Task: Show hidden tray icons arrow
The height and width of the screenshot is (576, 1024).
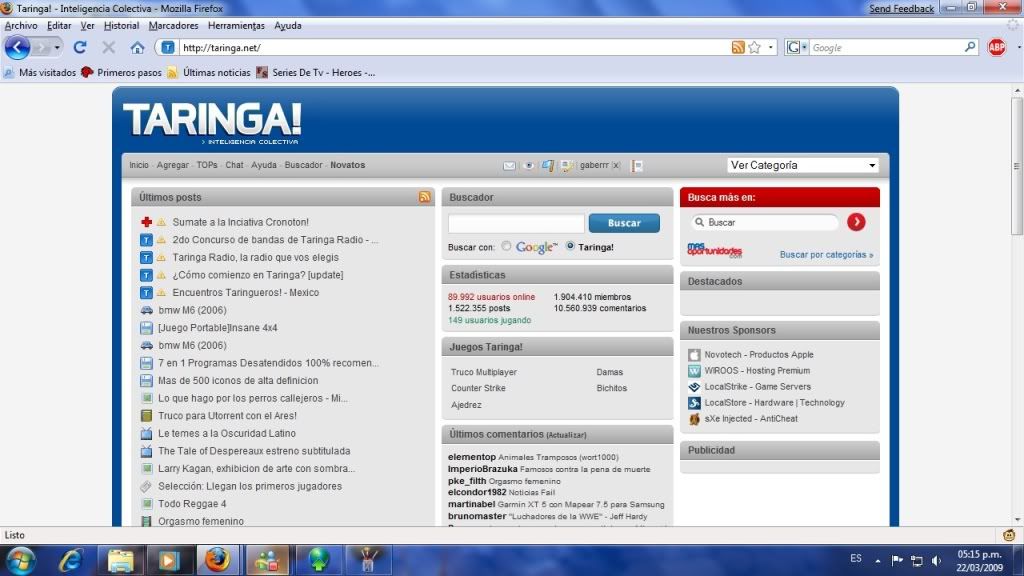Action: tap(878, 561)
